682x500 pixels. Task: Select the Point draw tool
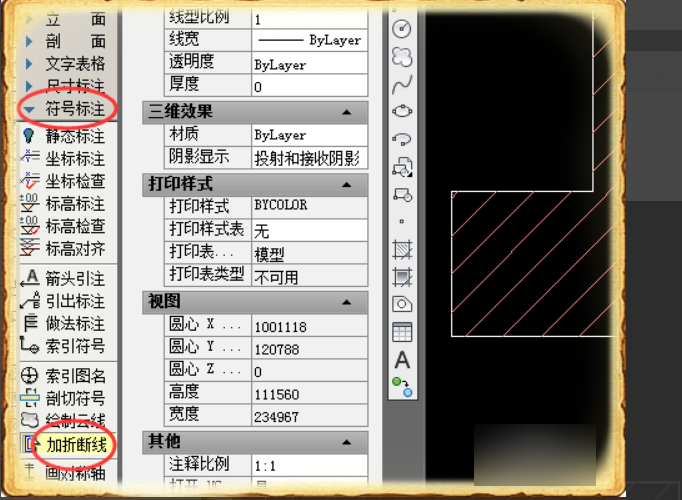coord(401,221)
